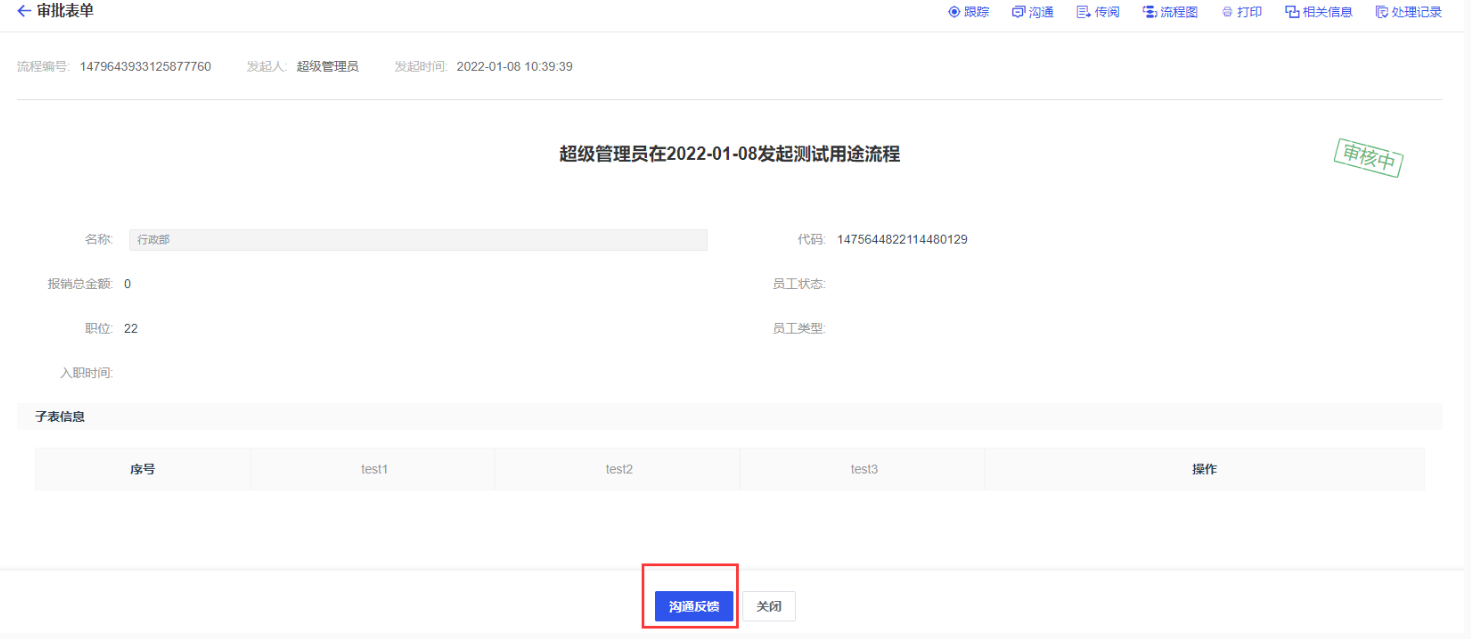Viewport: 1471px width, 639px height.
Task: Click the initiator name 超级管理员 in the header row
Action: coord(327,67)
